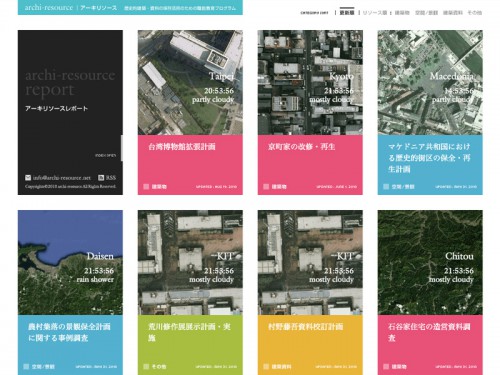Filter by 建築物 category in top menu
500x375 pixels.
click(x=402, y=13)
